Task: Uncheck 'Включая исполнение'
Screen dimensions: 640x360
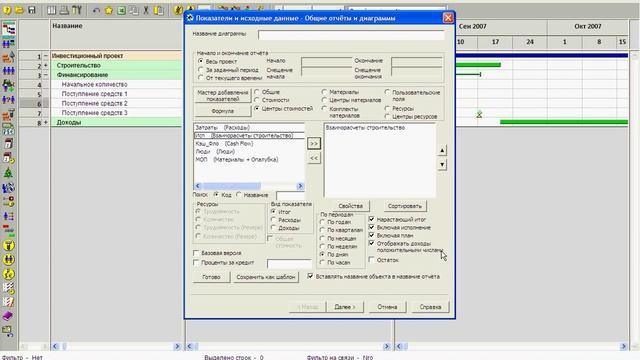Action: point(371,227)
